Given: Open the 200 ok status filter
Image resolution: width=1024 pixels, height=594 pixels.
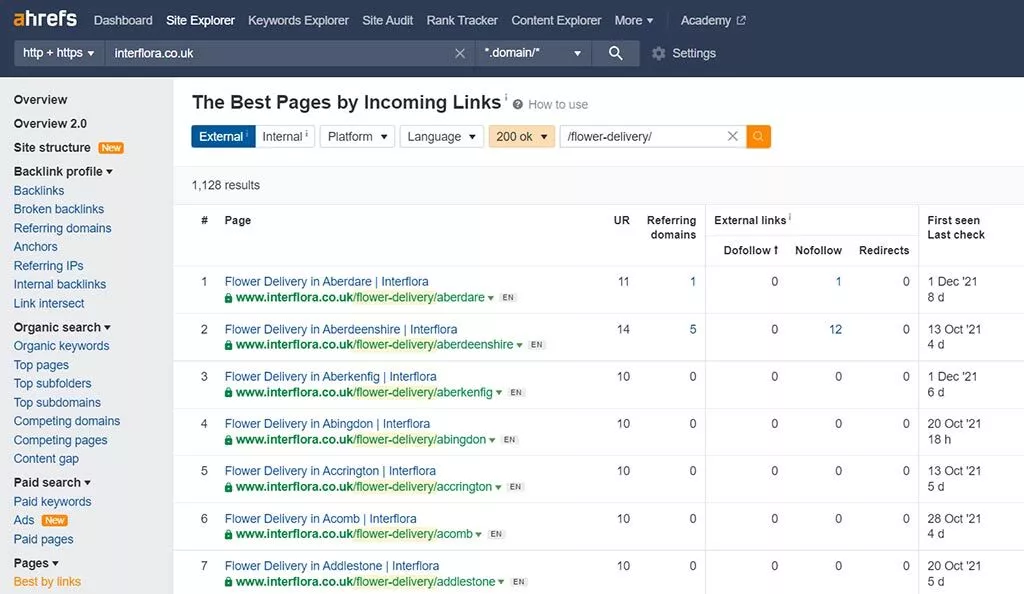Looking at the screenshot, I should (521, 136).
